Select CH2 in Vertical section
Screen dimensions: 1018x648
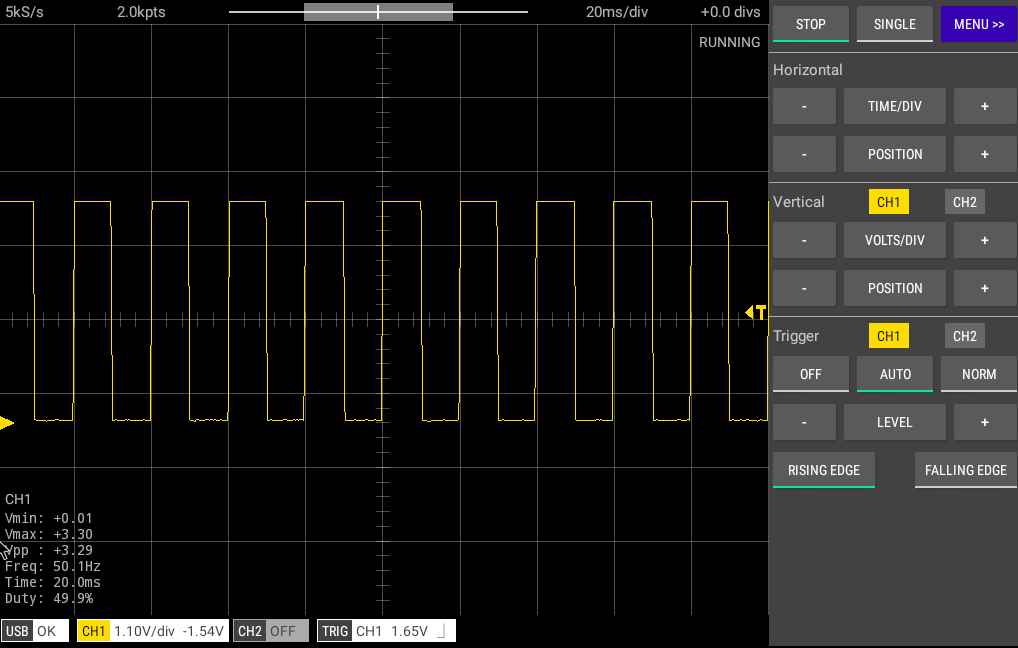click(965, 202)
